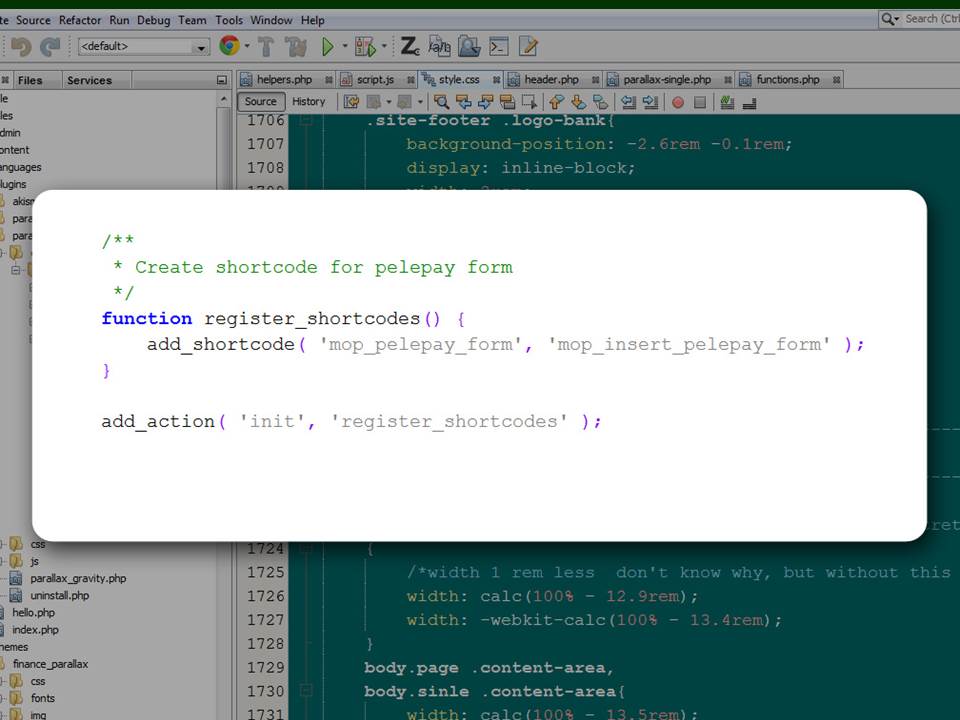Open the Help menu
This screenshot has width=960, height=720.
(x=312, y=20)
